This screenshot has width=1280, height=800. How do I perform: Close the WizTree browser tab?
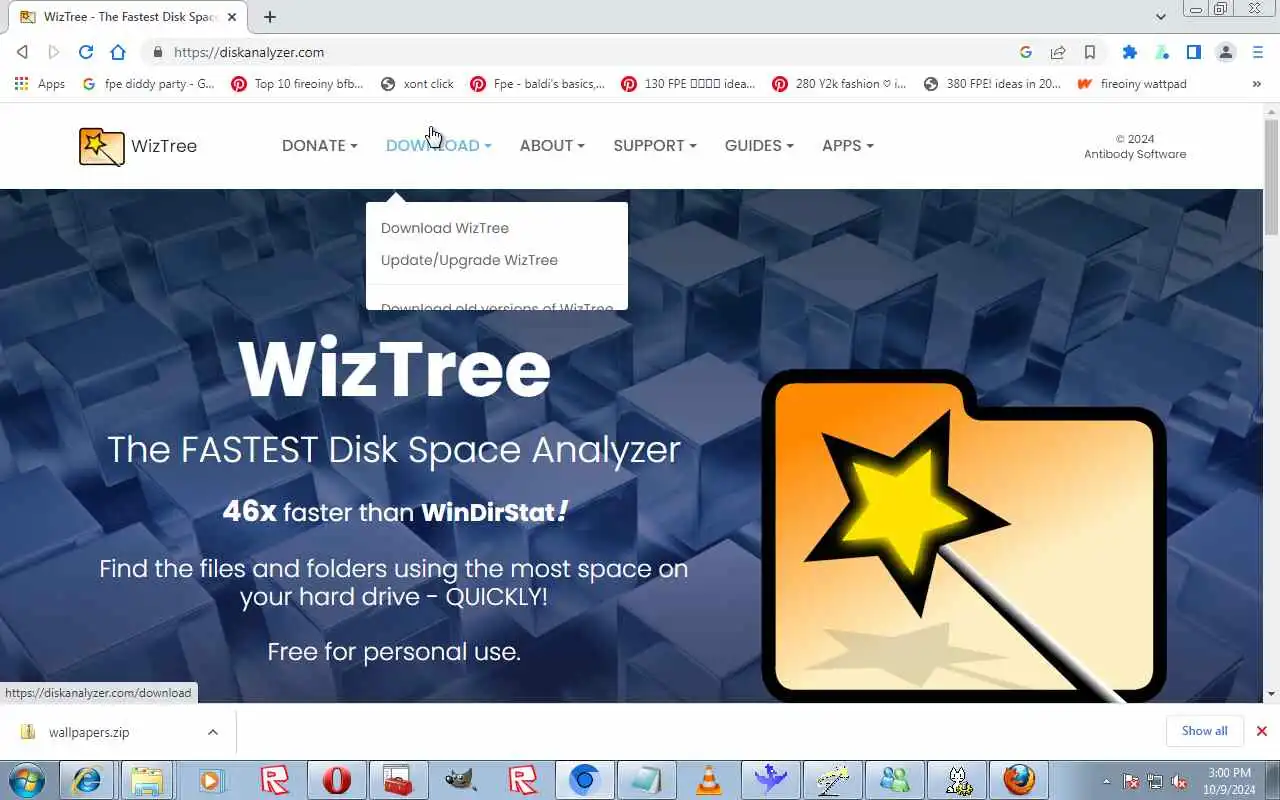(233, 17)
